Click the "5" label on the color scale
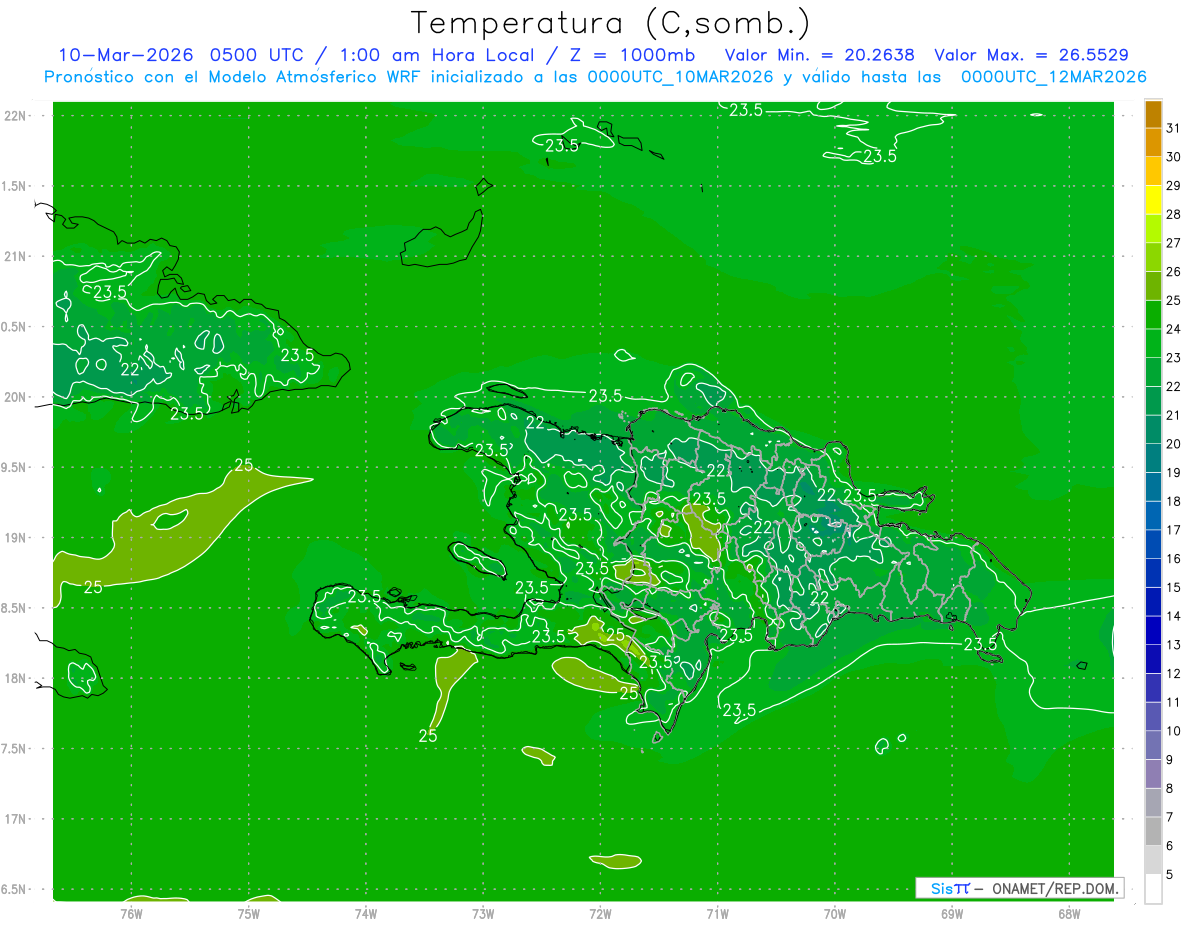This screenshot has width=1200, height=927. [1170, 875]
